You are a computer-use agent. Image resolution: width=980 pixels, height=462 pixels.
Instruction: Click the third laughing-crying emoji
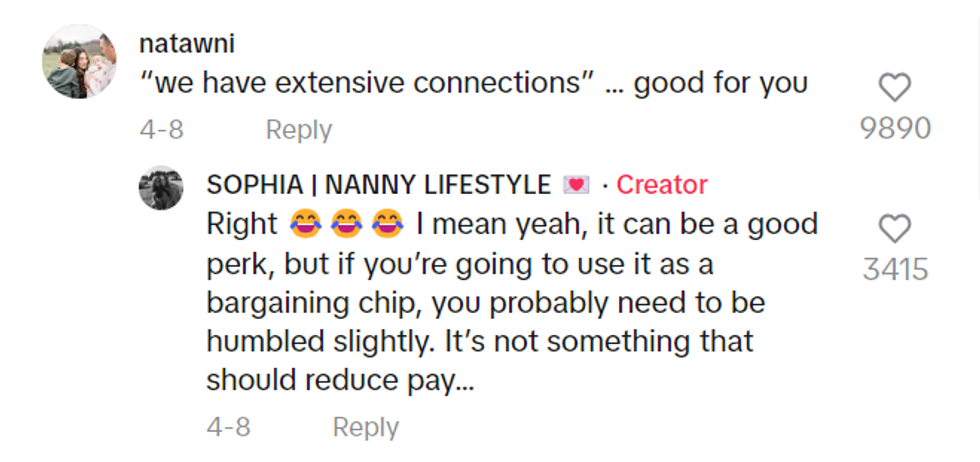[385, 225]
